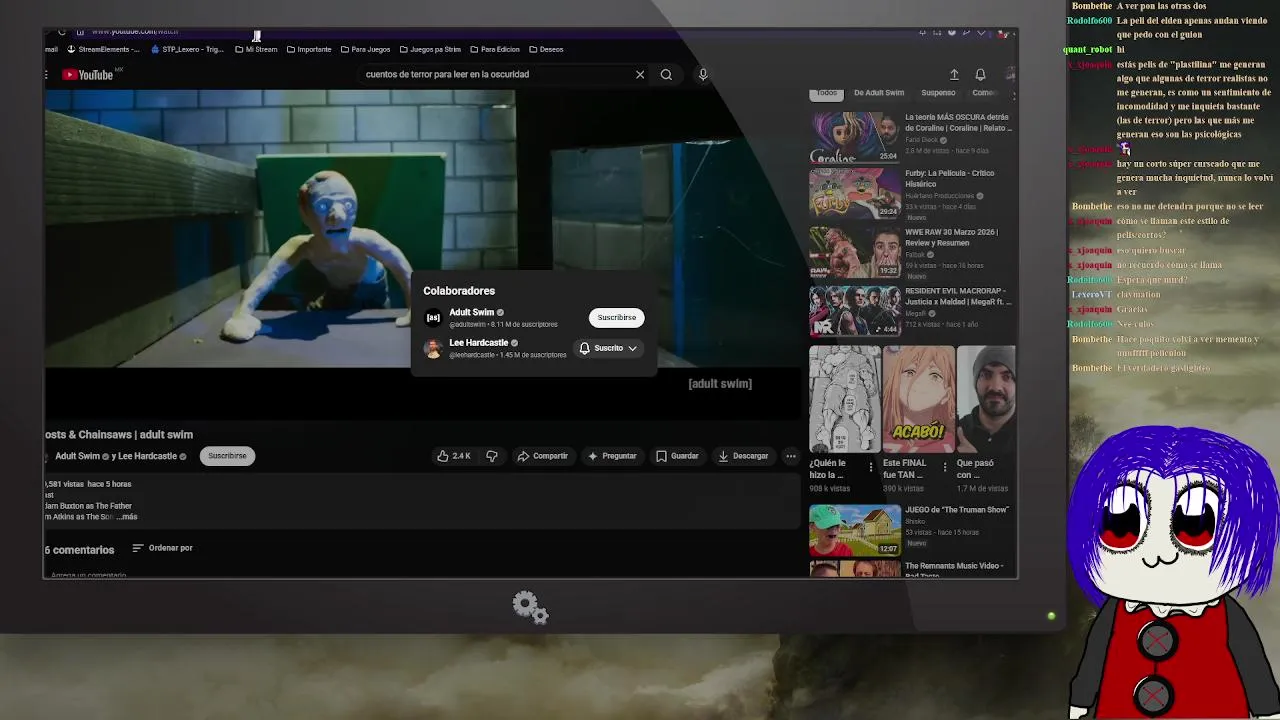
Task: Open the Suscrito dropdown for Lee Hardcastle
Action: click(608, 348)
